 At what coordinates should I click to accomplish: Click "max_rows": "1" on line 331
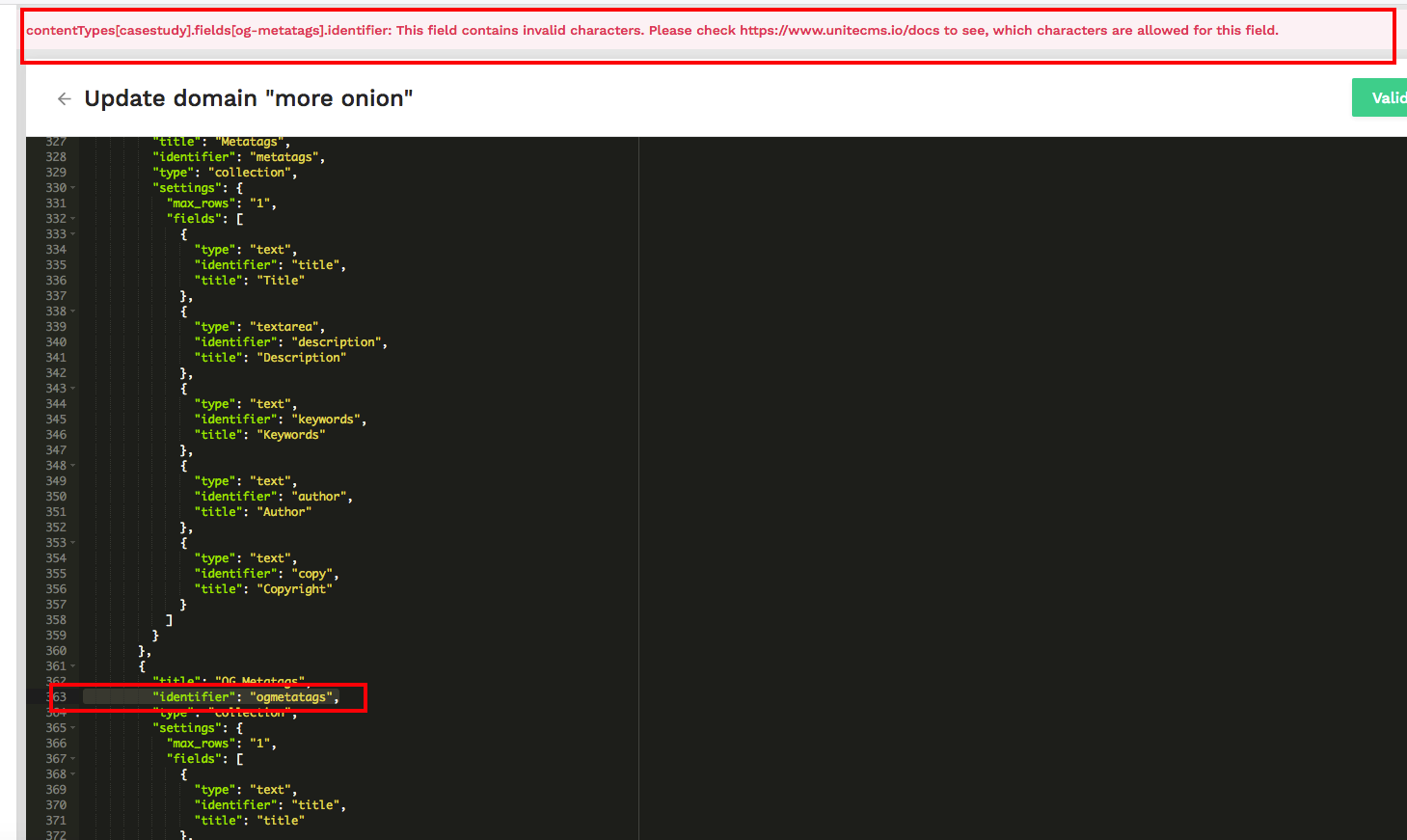222,203
